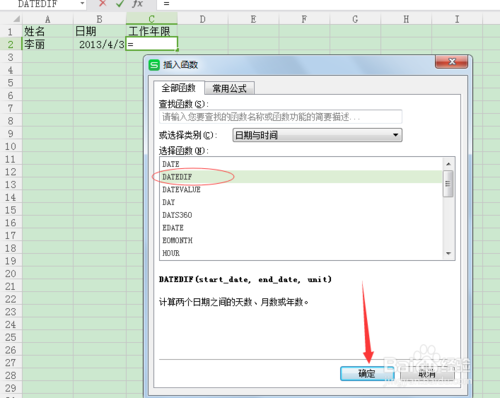This screenshot has width=500, height=398.
Task: Click the function list scroll down arrow
Action: (448, 253)
